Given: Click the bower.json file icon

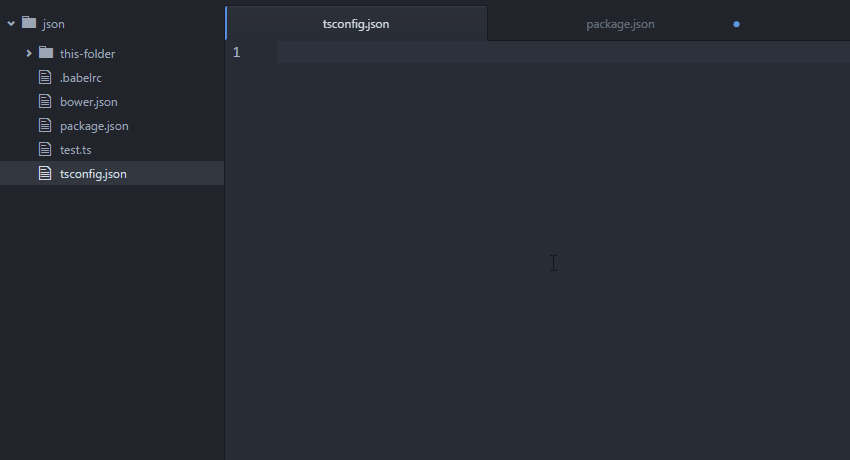Looking at the screenshot, I should (x=45, y=101).
